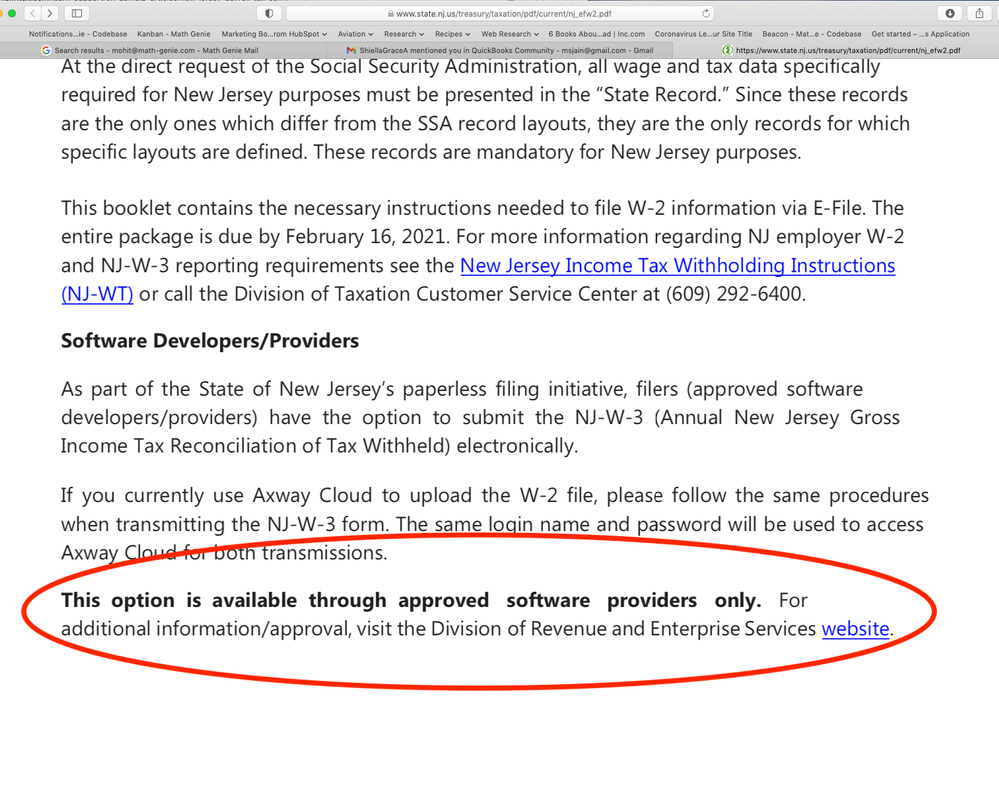Reload the page with the refresh icon
Screen dimensions: 999x798
point(705,13)
